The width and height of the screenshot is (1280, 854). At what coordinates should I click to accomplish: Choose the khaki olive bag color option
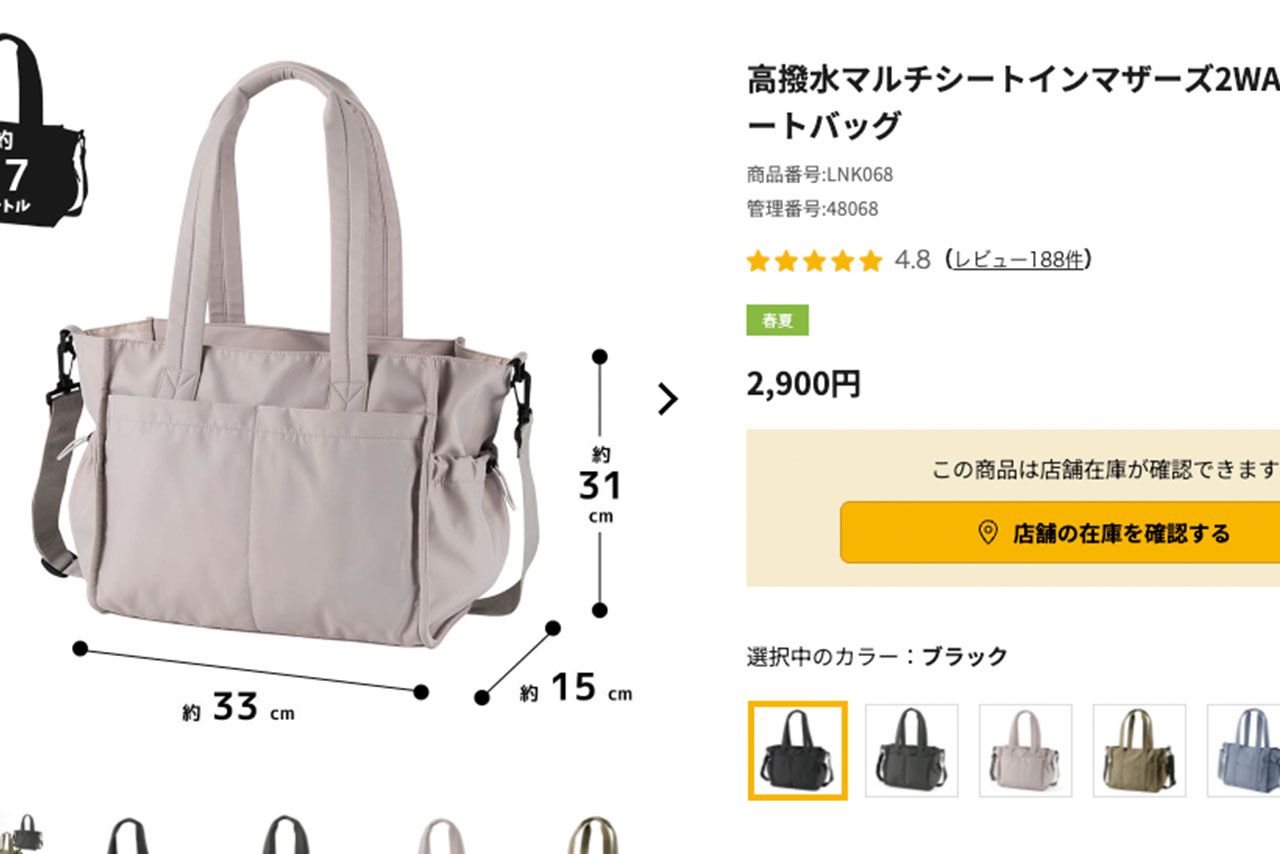point(1139,751)
